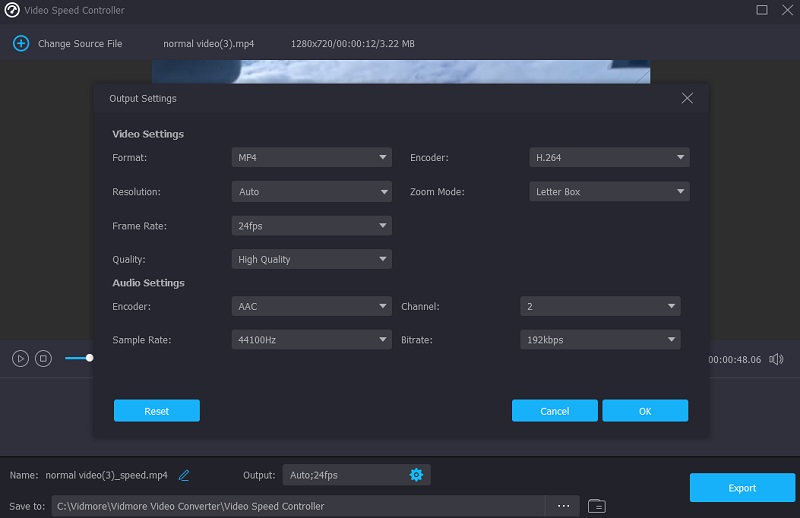Expand the Resolution Auto dropdown

(x=311, y=192)
